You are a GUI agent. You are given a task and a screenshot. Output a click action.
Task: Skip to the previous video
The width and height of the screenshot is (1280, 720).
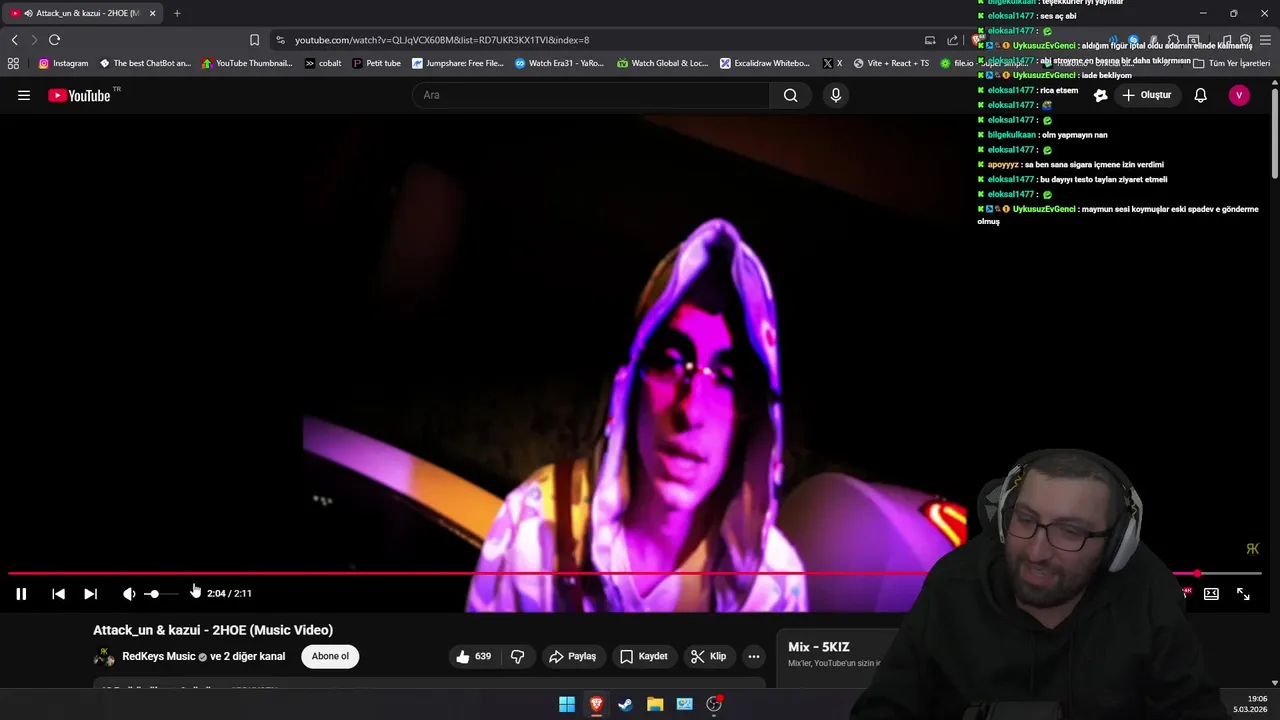click(x=58, y=594)
